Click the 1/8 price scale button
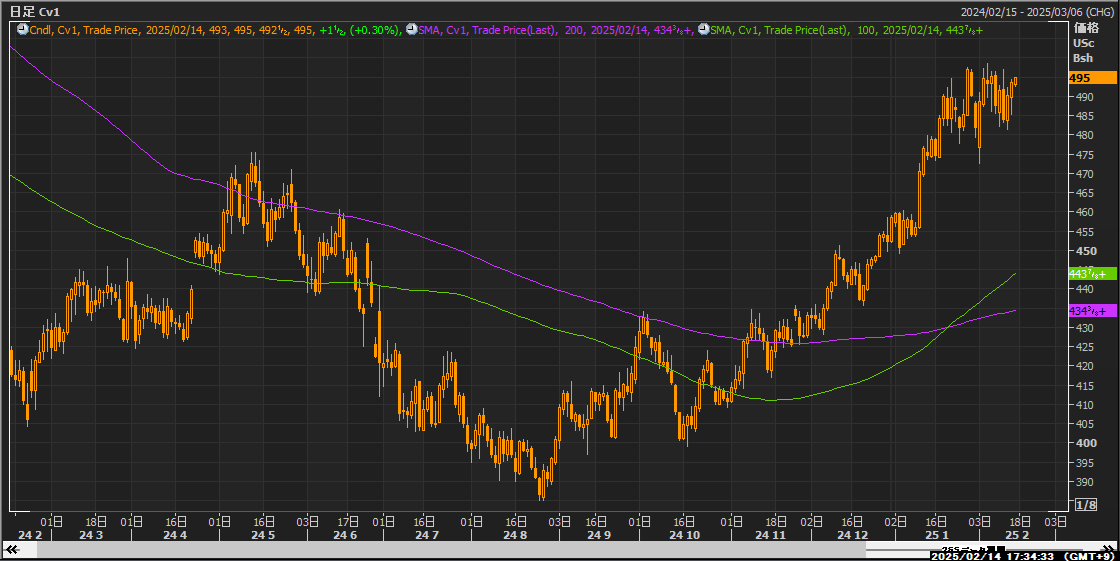 point(1085,505)
